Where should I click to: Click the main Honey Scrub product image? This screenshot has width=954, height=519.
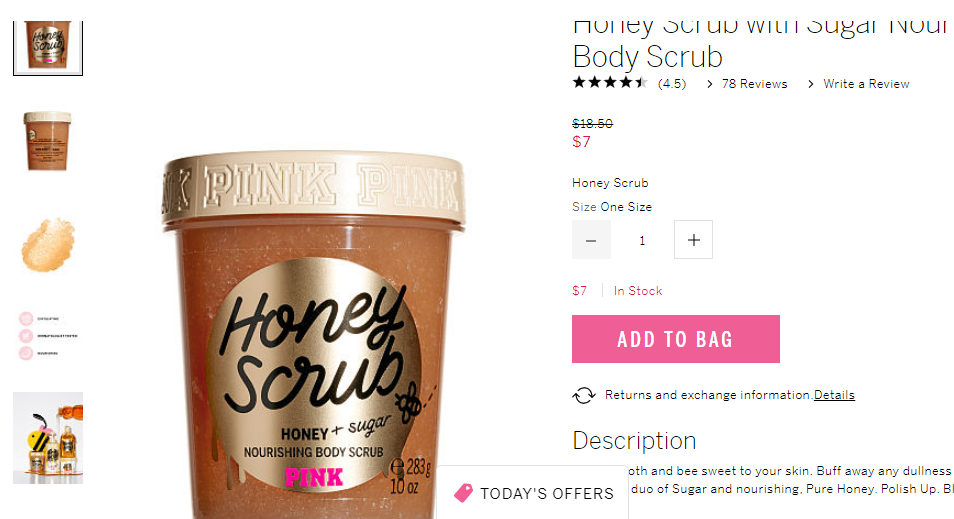coord(313,335)
